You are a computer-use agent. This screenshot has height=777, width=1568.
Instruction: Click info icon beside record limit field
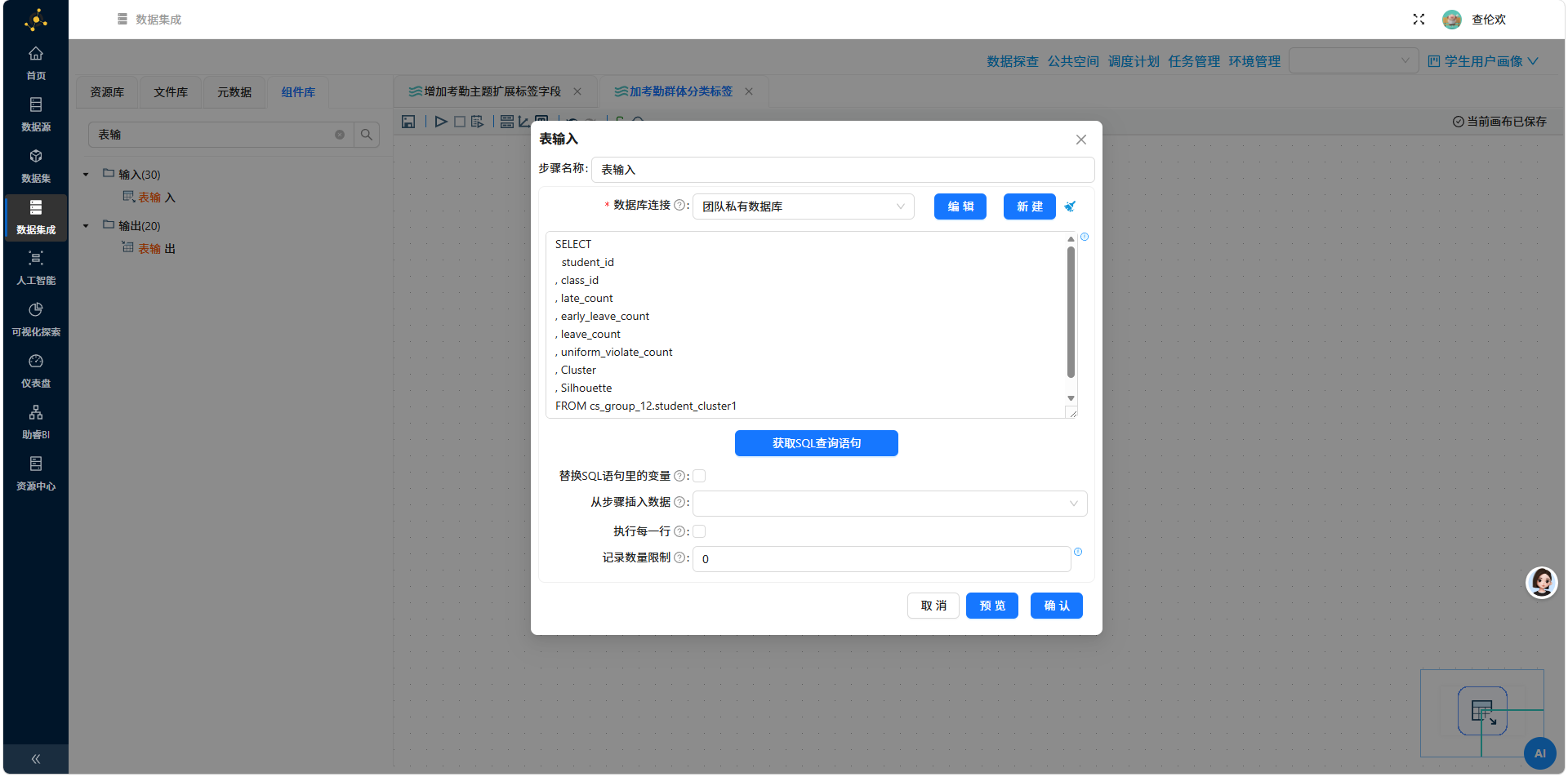point(1078,552)
